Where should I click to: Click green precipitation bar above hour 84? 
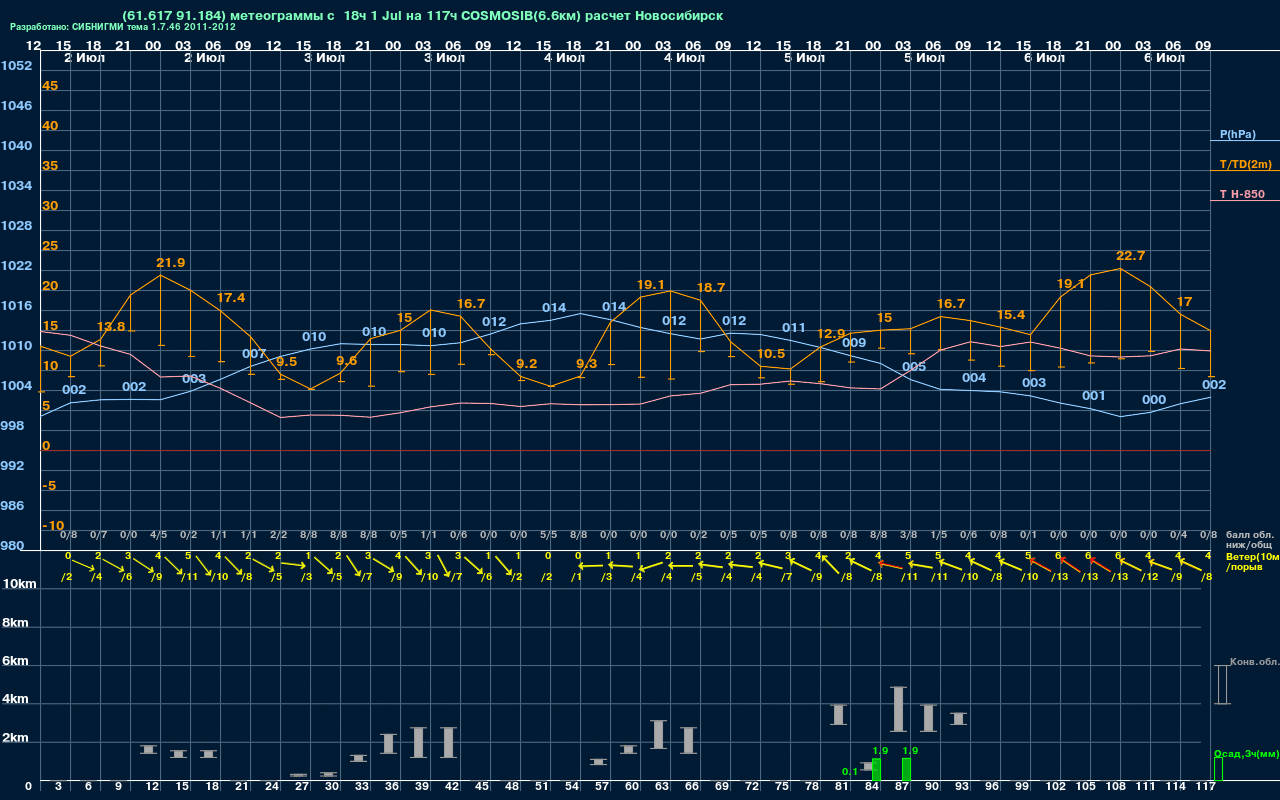(x=877, y=770)
